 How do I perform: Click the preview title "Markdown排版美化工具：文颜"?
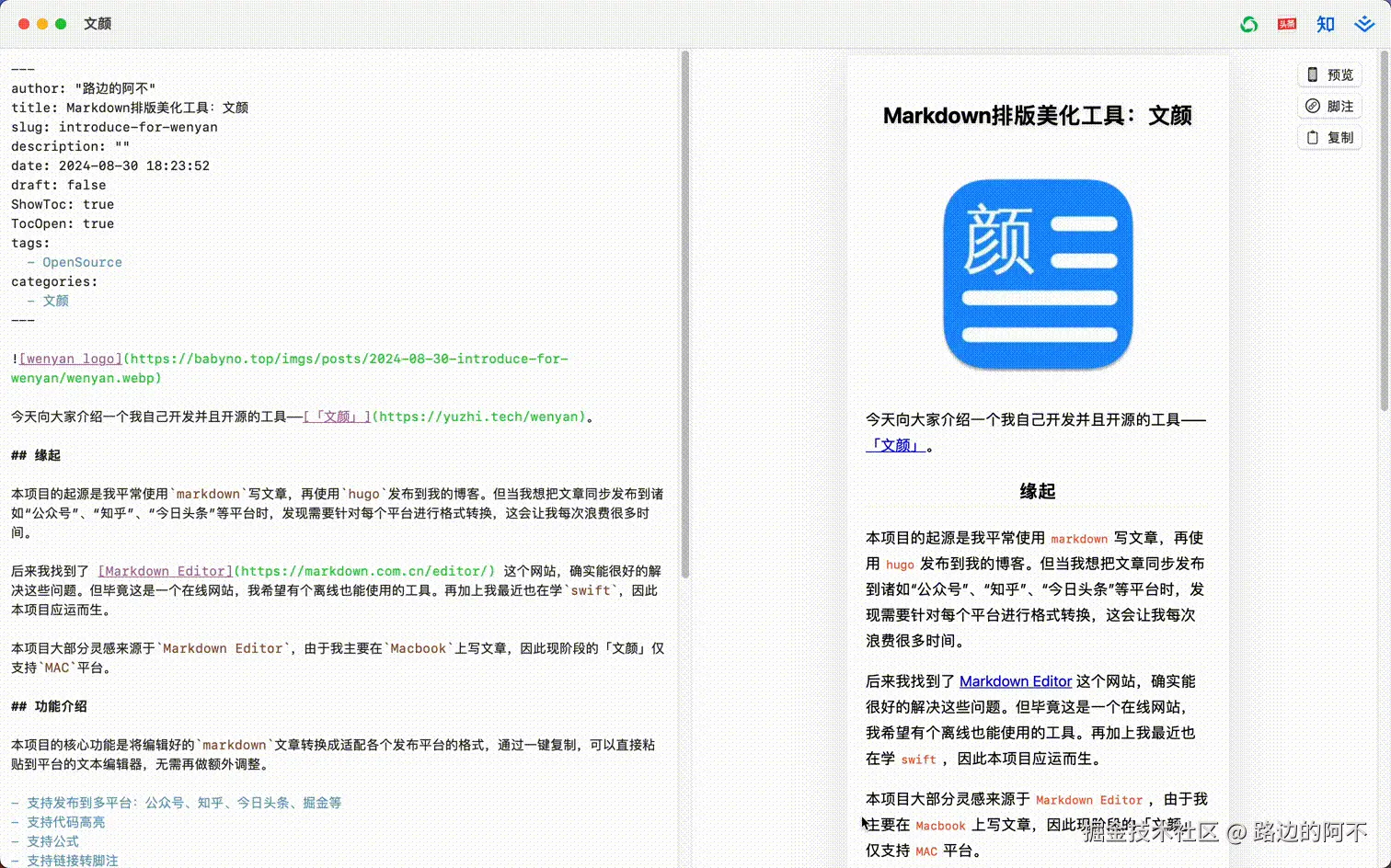(x=1038, y=115)
